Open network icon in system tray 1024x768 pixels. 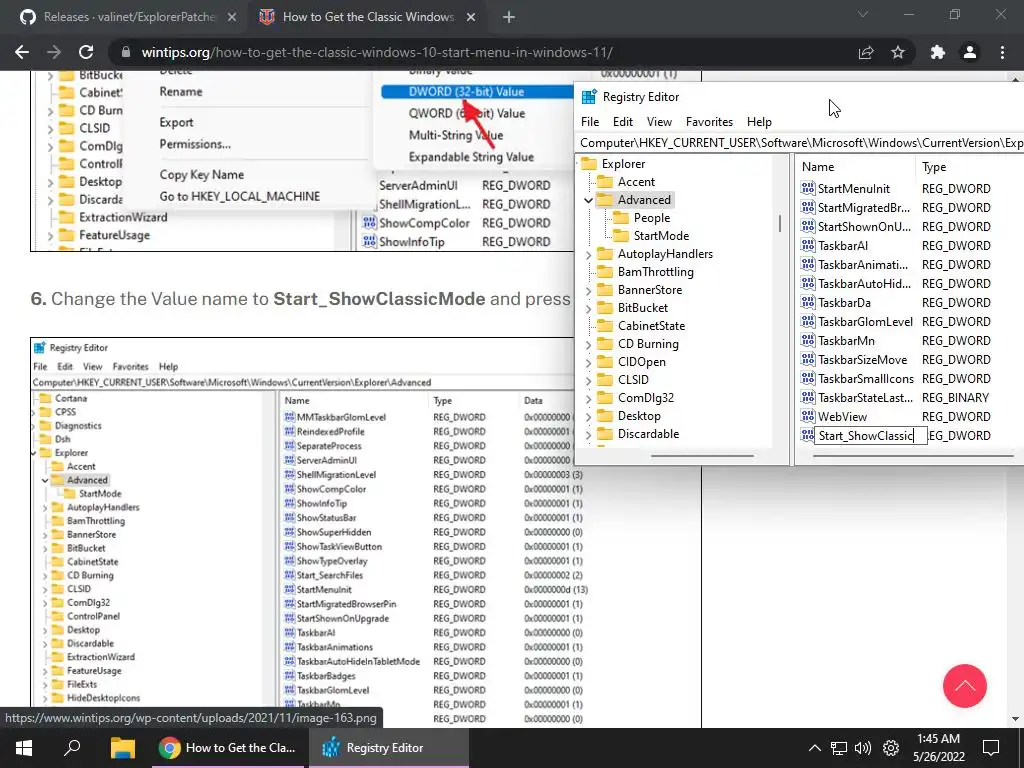(x=839, y=748)
